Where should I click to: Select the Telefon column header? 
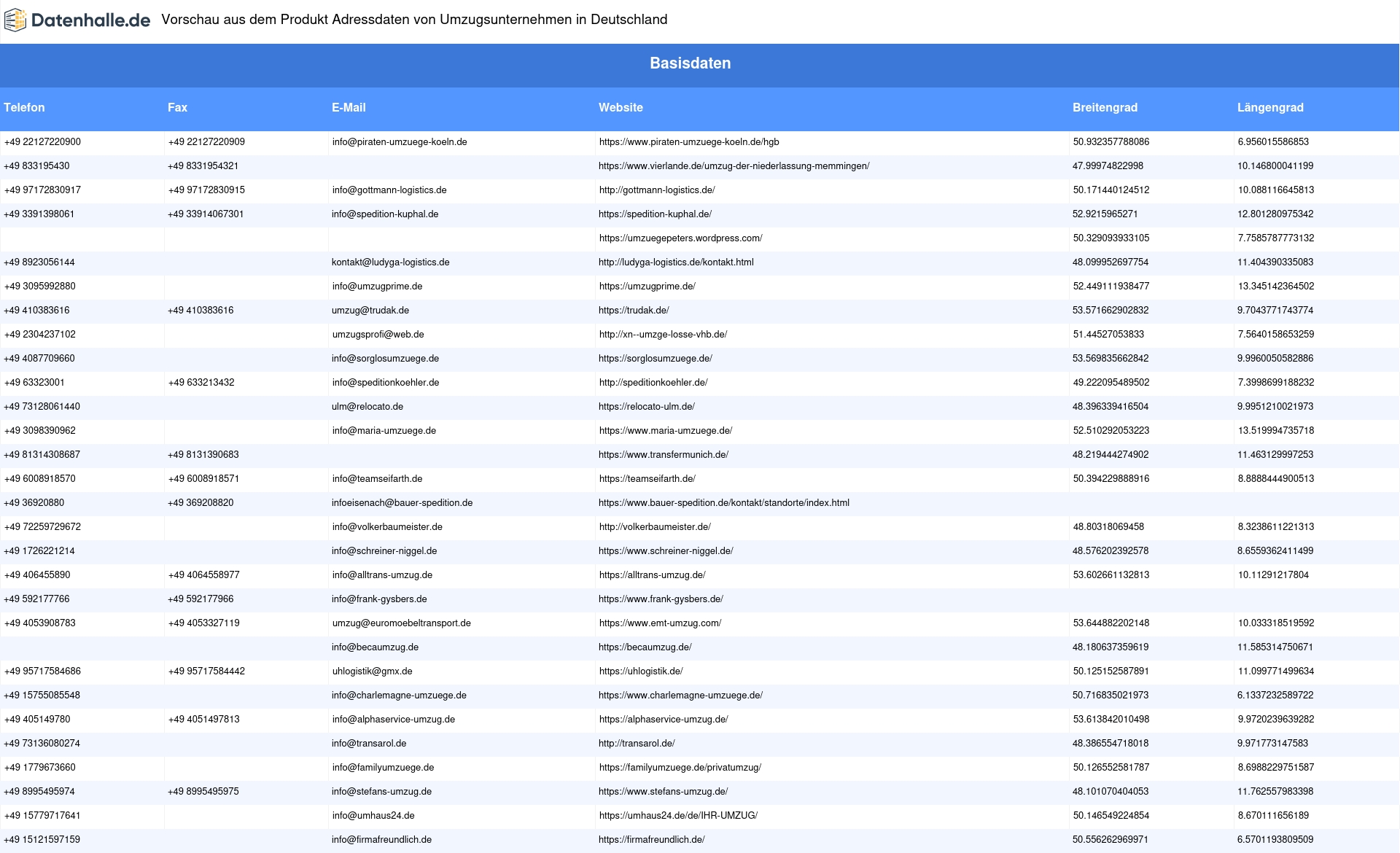click(24, 107)
